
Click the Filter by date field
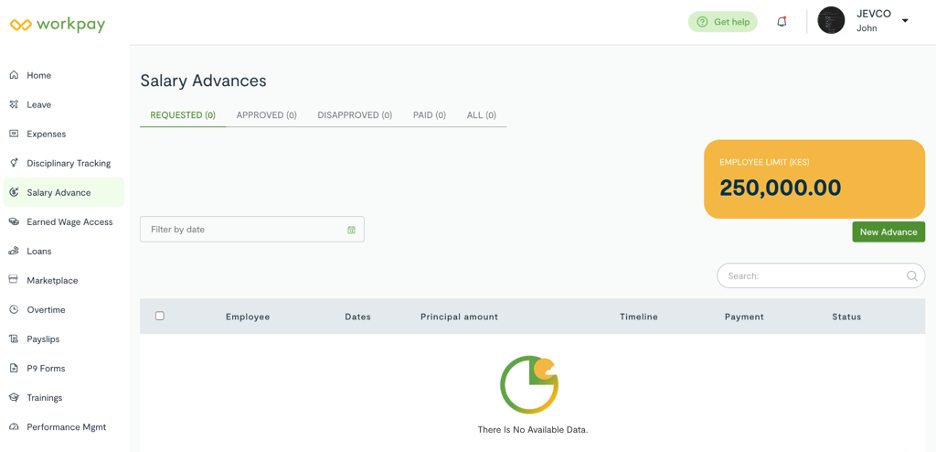point(252,229)
